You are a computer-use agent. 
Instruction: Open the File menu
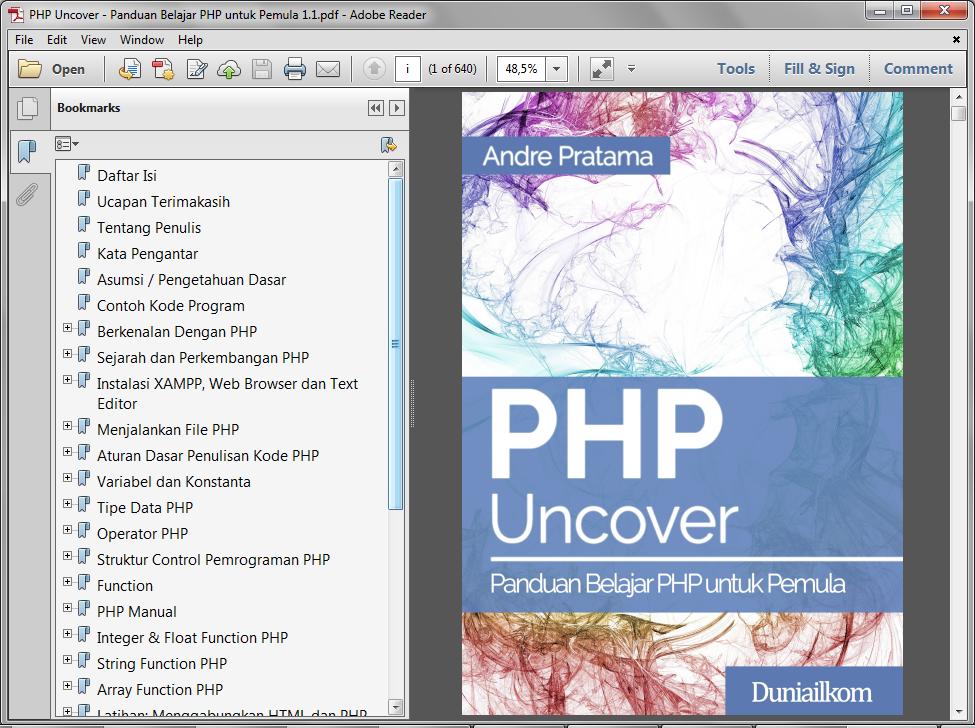(24, 40)
